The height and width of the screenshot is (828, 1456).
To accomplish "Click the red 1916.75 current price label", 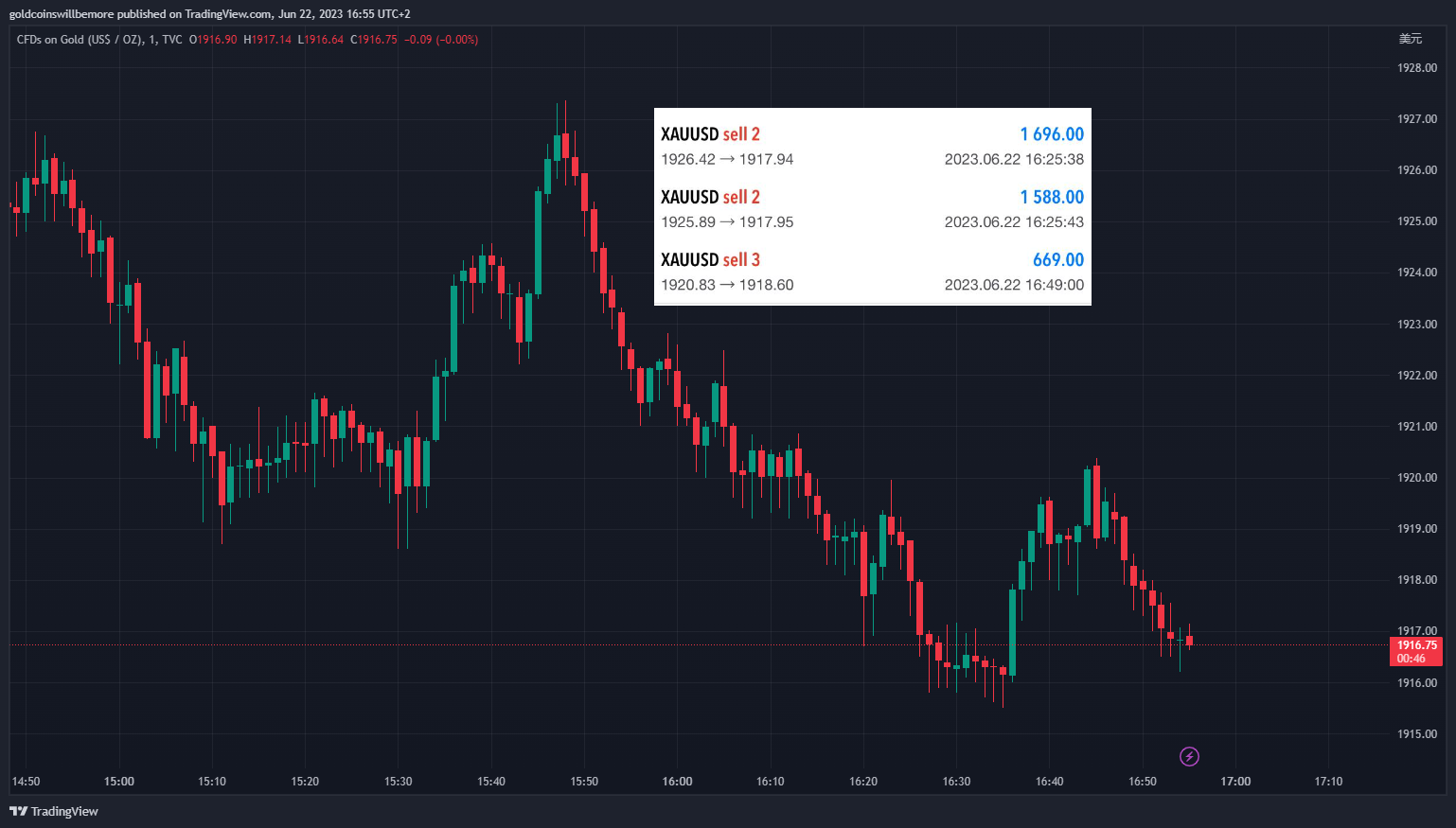I will pos(1416,652).
